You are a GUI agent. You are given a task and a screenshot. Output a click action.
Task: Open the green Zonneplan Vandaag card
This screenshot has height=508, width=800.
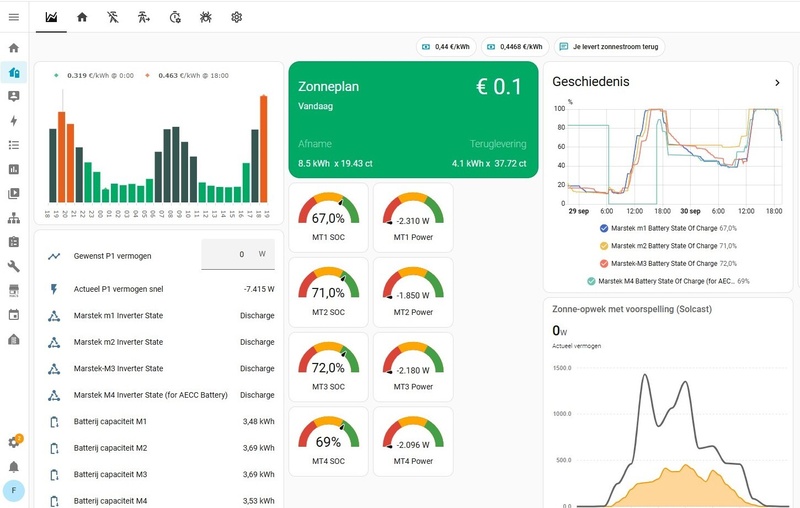pyautogui.click(x=413, y=120)
